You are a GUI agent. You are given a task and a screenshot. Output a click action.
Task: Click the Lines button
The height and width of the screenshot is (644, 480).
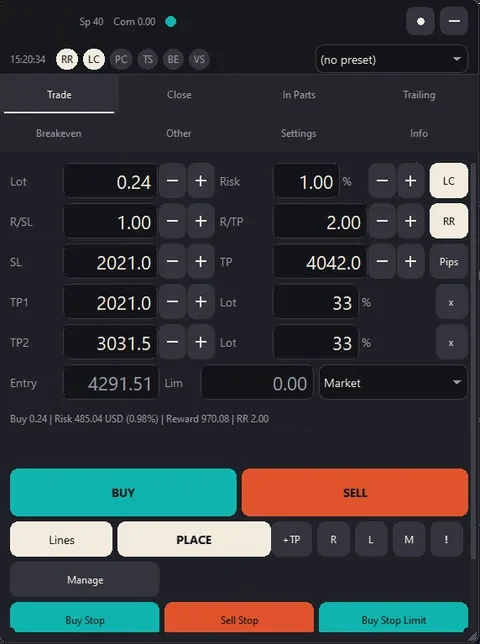click(x=61, y=539)
